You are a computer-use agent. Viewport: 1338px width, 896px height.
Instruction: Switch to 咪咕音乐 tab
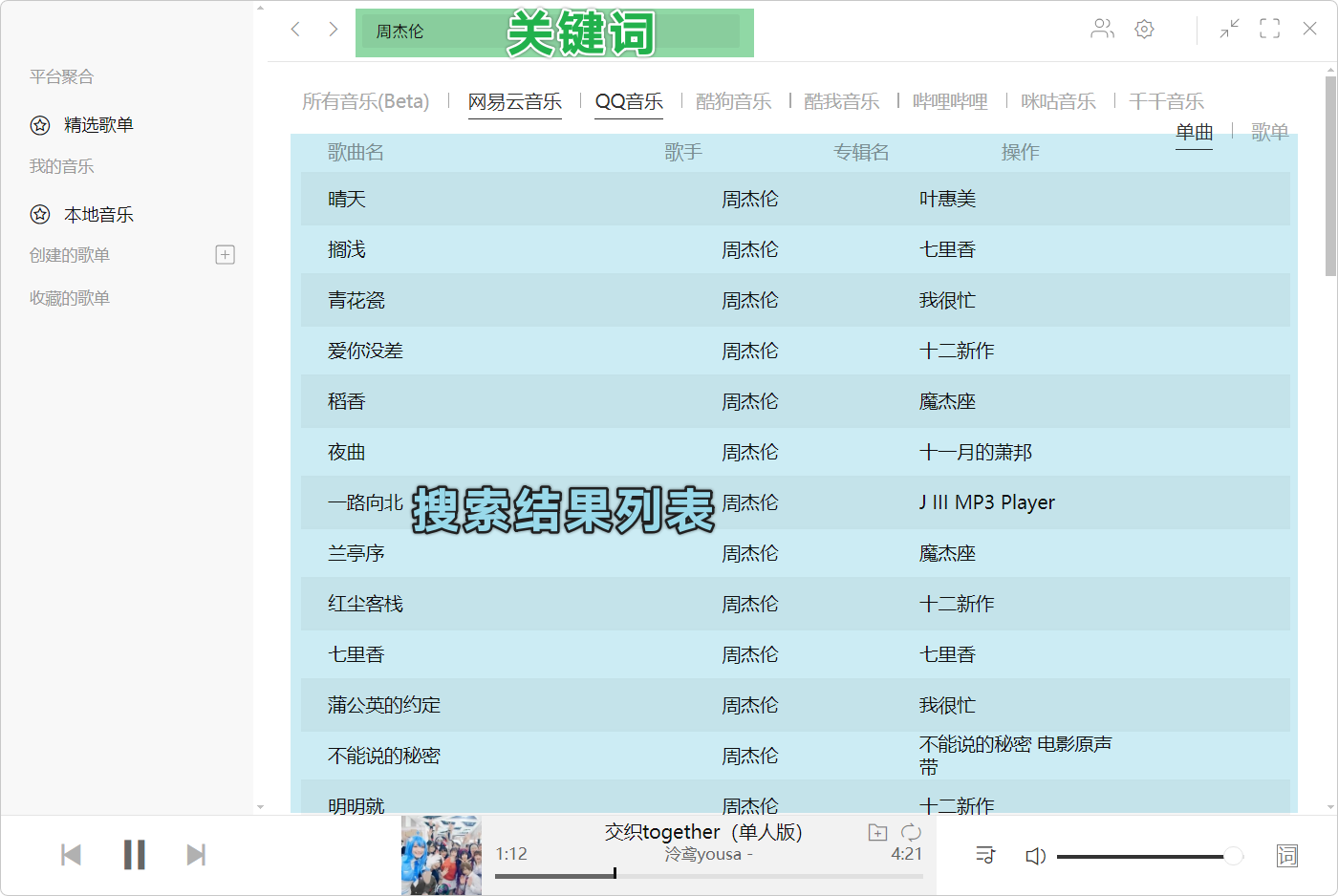[1058, 101]
